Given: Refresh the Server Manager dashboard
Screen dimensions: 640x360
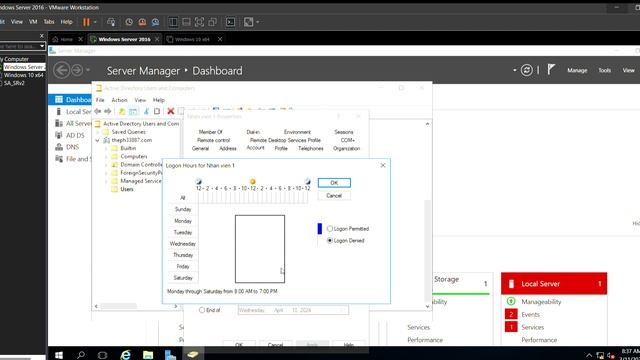Looking at the screenshot, I should click(527, 70).
